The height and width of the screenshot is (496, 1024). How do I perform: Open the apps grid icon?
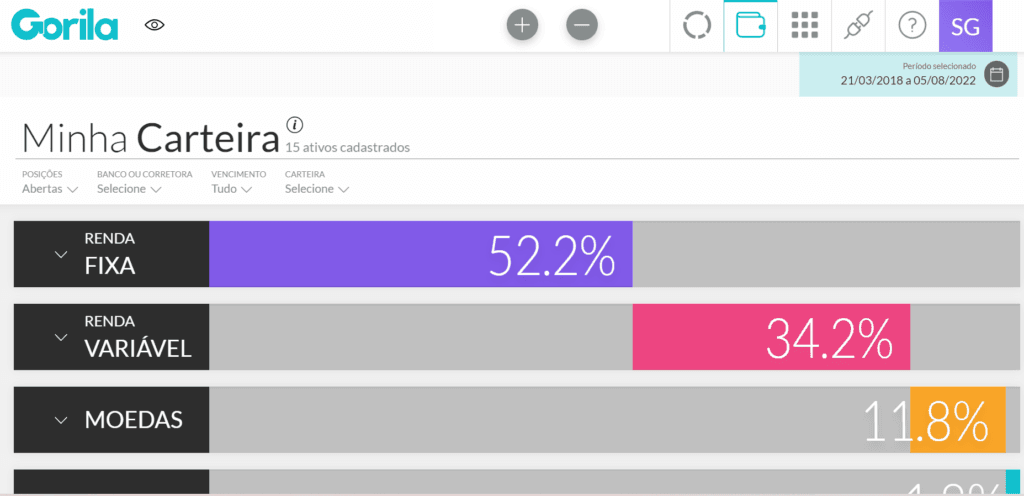(x=805, y=26)
